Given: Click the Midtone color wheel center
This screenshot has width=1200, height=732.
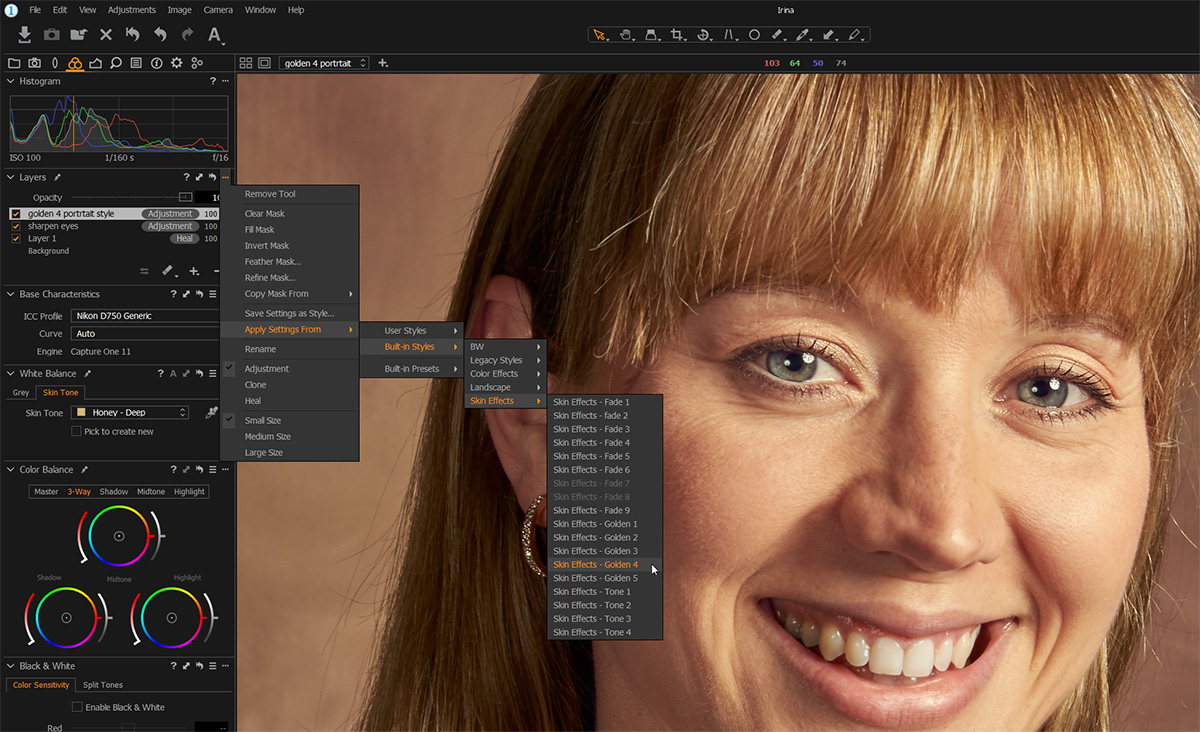Looking at the screenshot, I should [x=119, y=536].
